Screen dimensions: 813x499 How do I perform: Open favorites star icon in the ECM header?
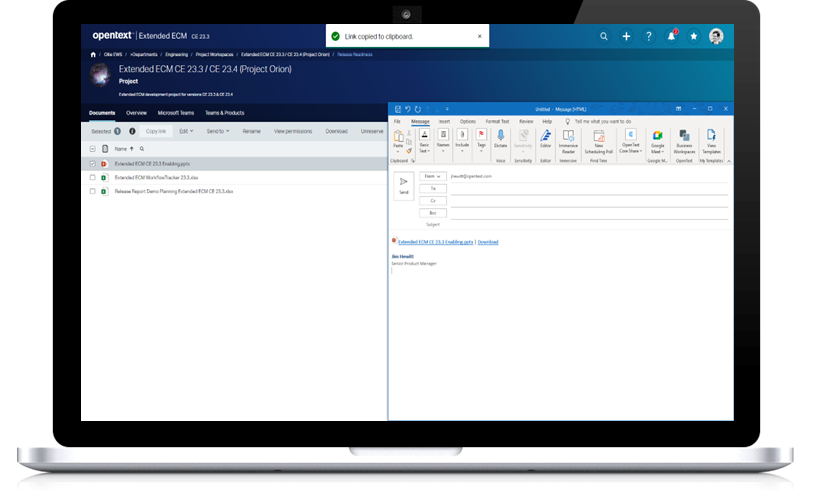pyautogui.click(x=694, y=36)
